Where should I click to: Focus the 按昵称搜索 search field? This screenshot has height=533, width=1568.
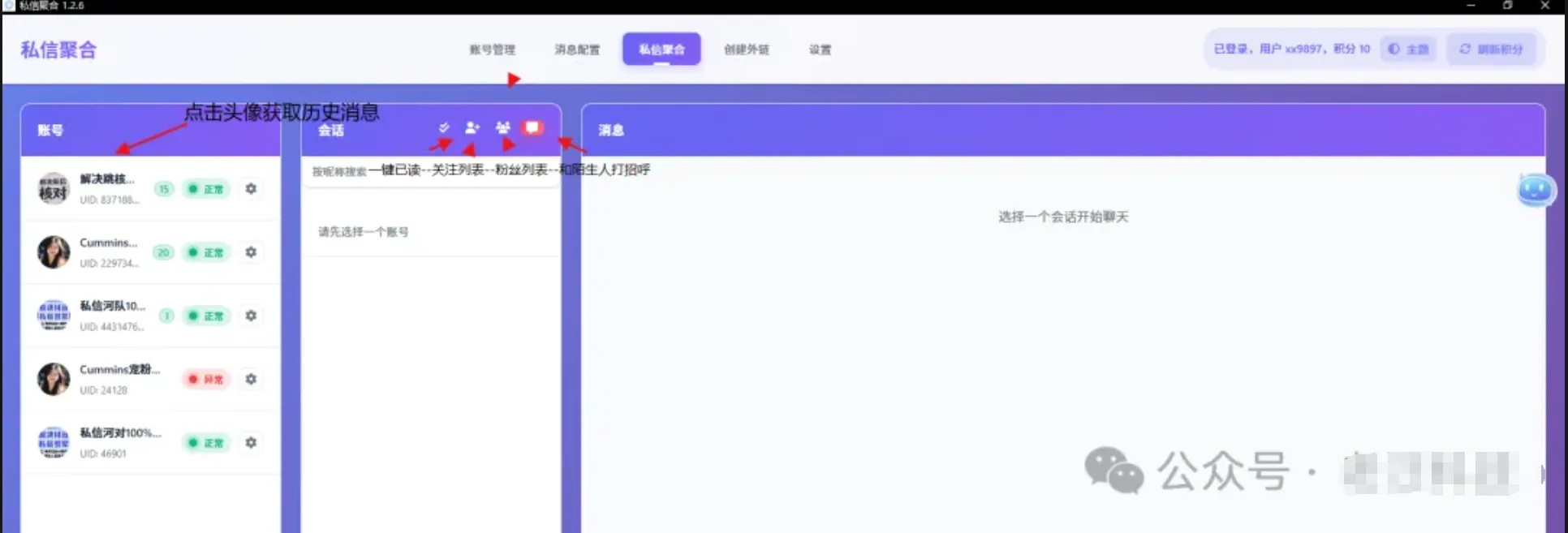pyautogui.click(x=431, y=171)
